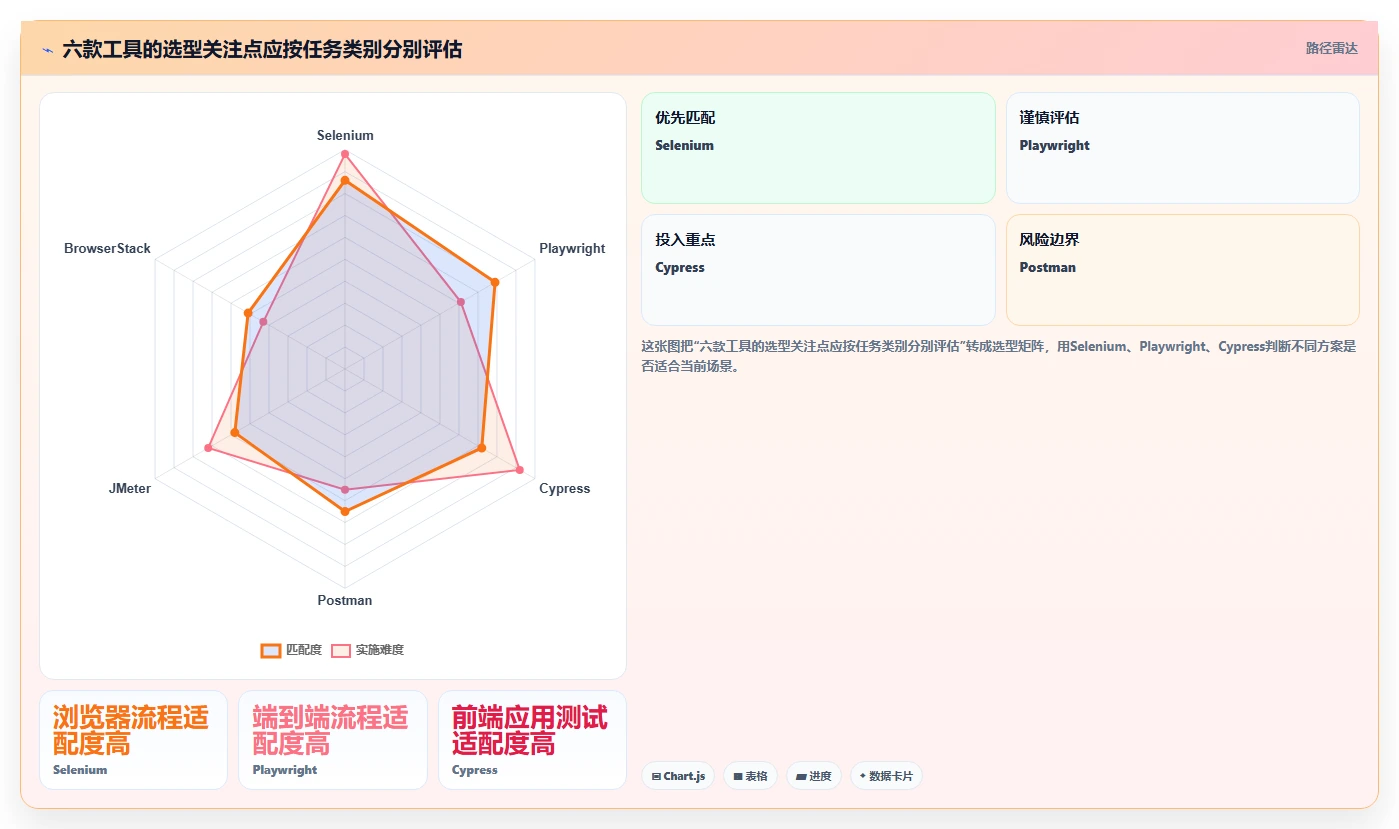Click the orange 匹配度 legend swatch
Image resolution: width=1399 pixels, height=829 pixels.
click(x=271, y=650)
